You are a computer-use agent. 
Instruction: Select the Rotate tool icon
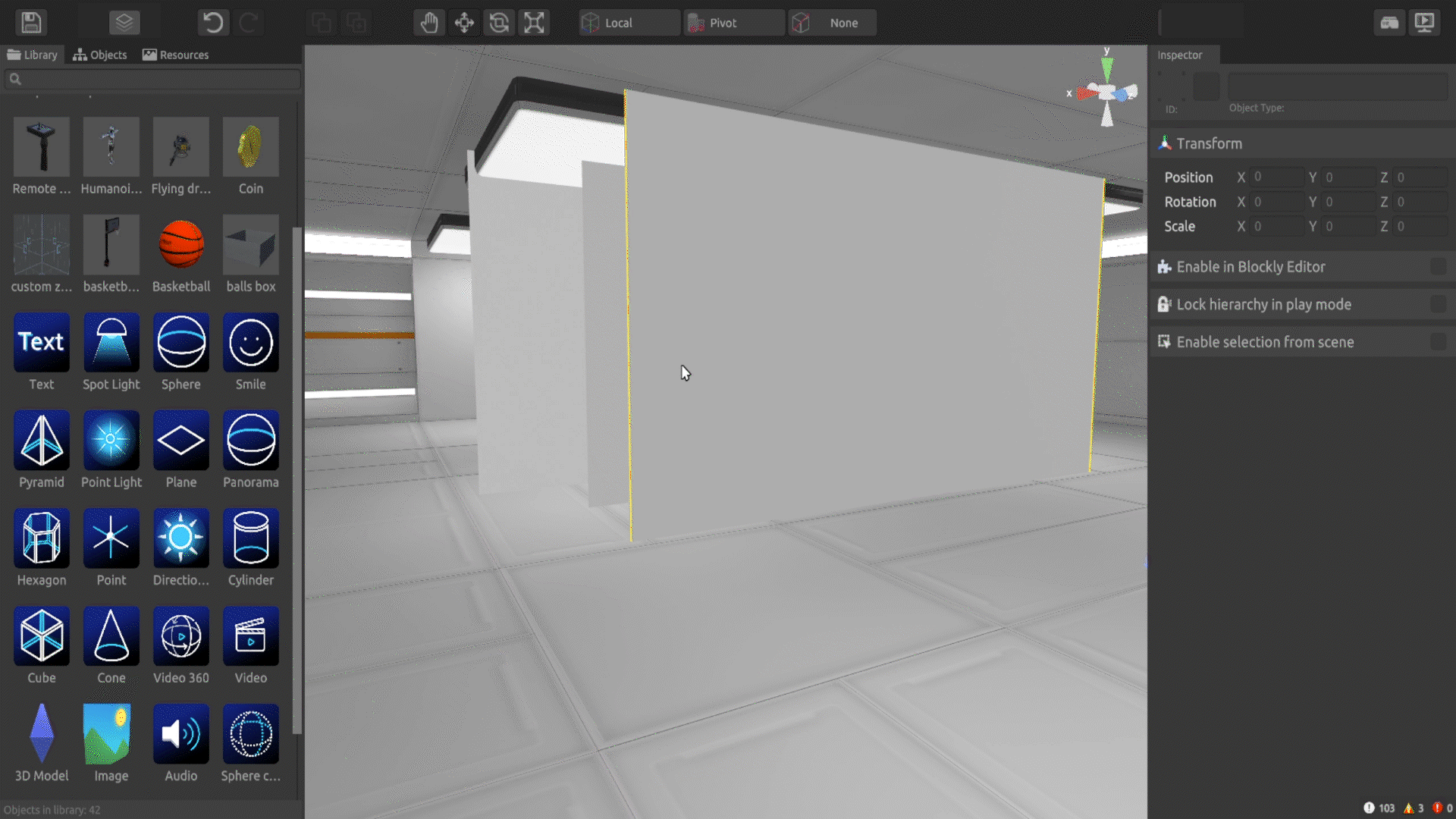(499, 23)
